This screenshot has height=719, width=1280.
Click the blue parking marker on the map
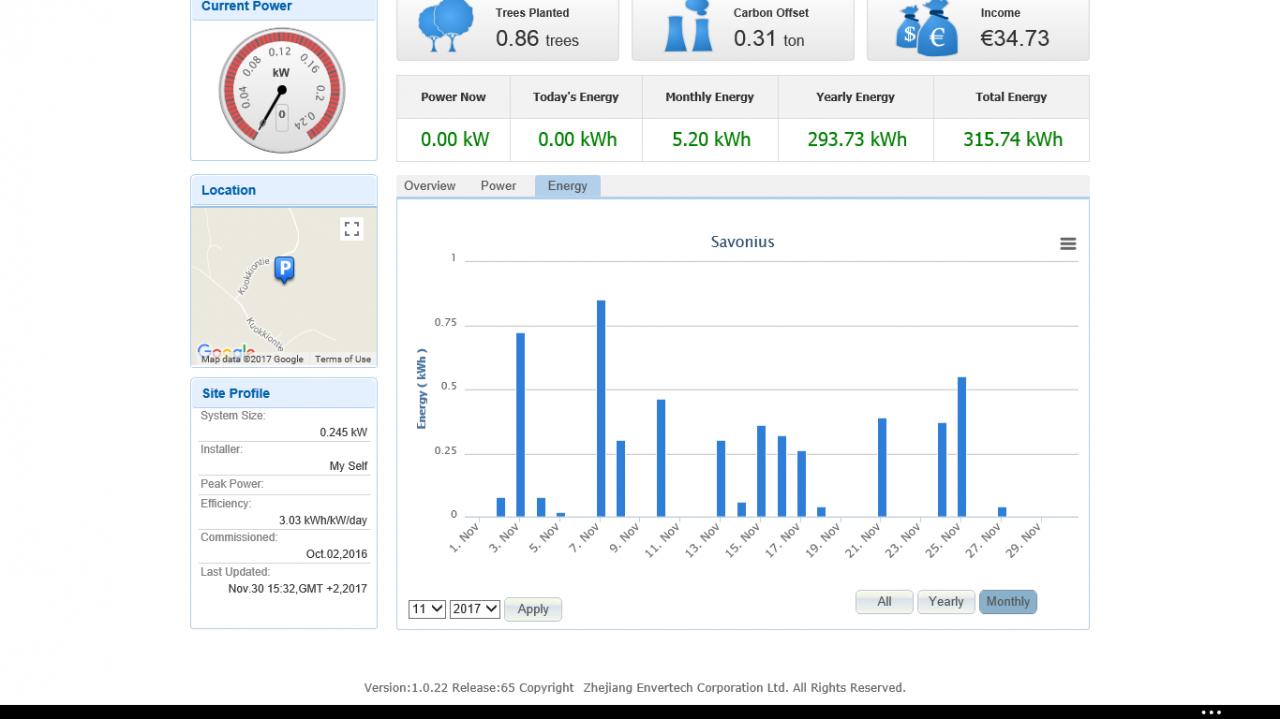[x=284, y=269]
